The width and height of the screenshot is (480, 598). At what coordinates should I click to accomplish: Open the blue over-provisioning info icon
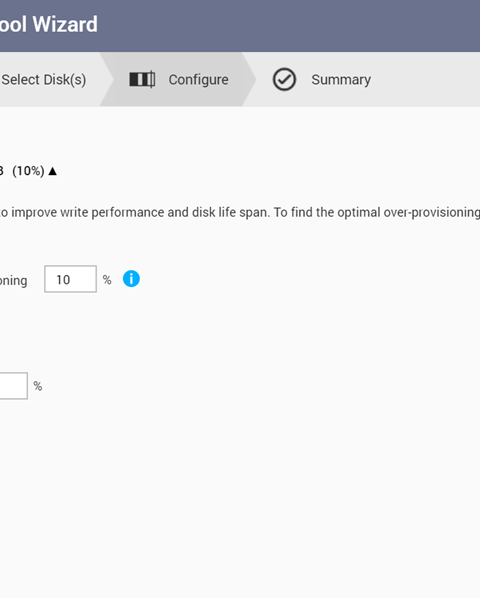pyautogui.click(x=131, y=279)
